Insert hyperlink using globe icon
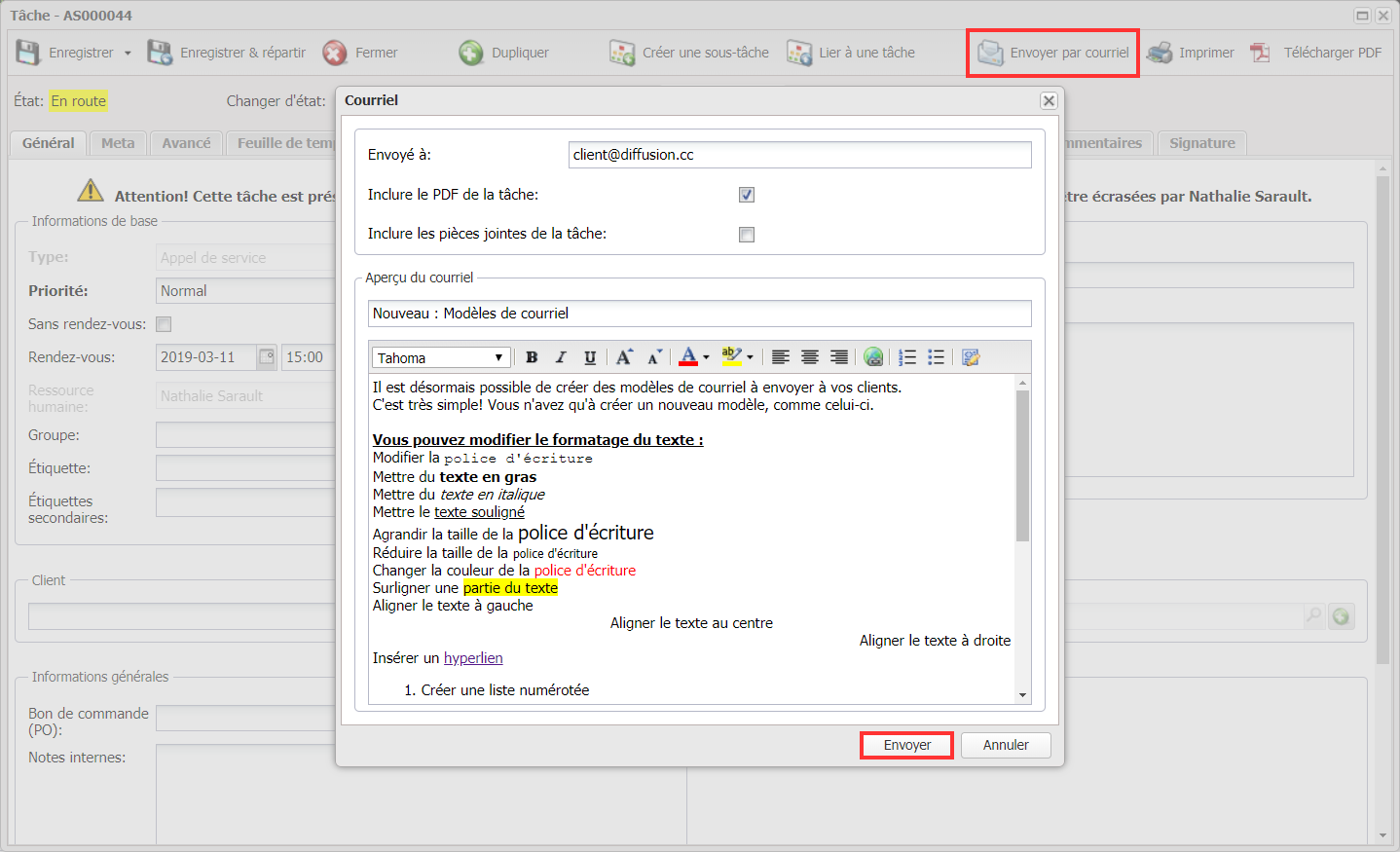 click(x=873, y=357)
